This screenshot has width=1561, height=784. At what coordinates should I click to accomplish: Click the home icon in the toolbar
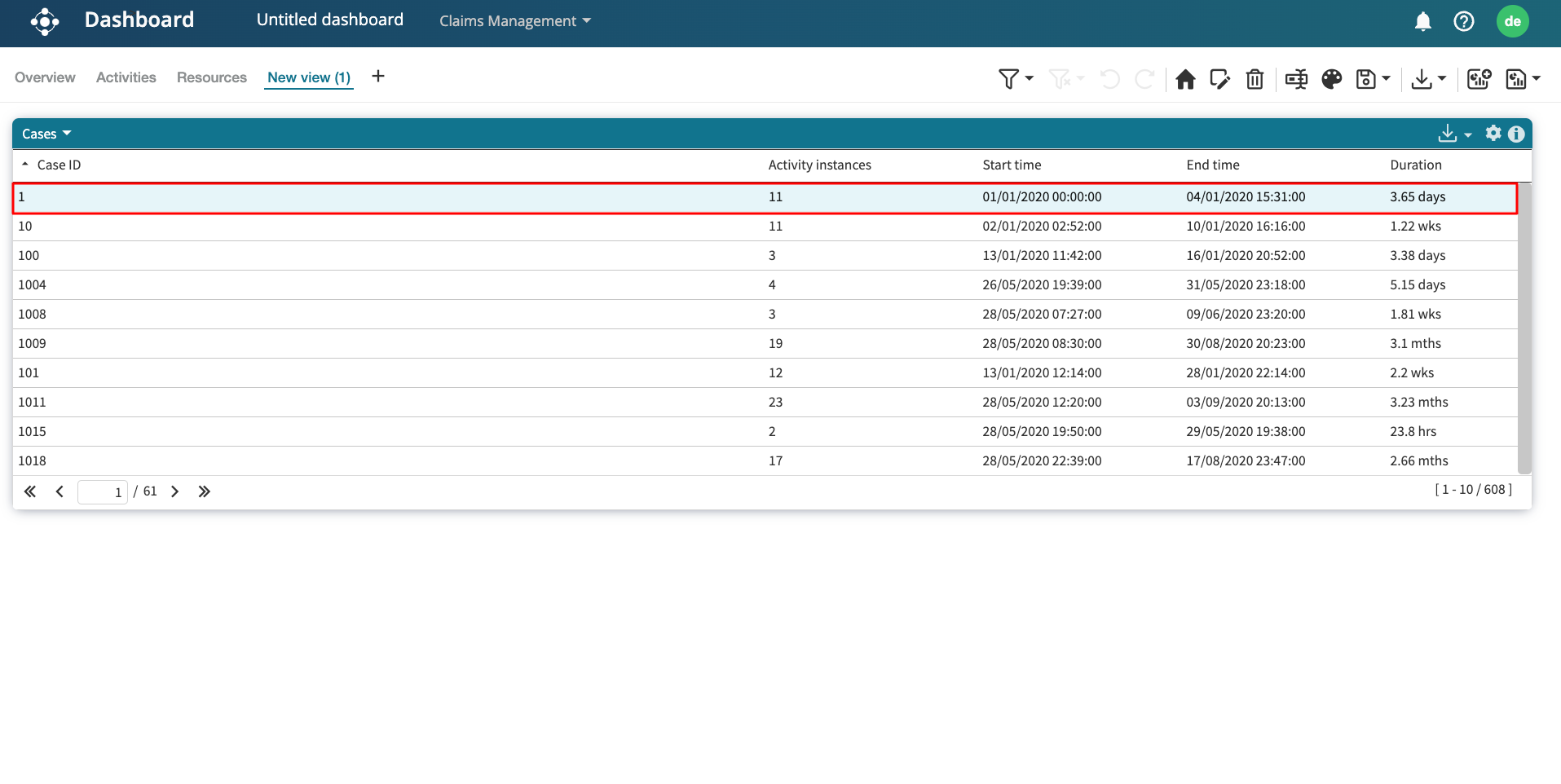[x=1185, y=79]
